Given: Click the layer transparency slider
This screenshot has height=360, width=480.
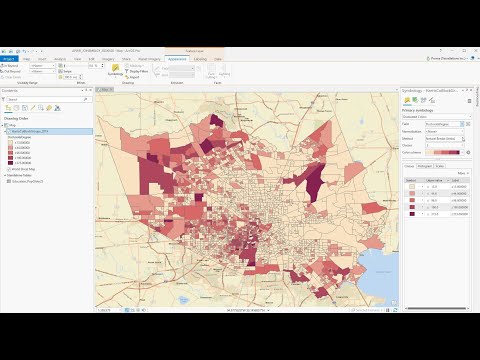Looking at the screenshot, I should 76,66.
